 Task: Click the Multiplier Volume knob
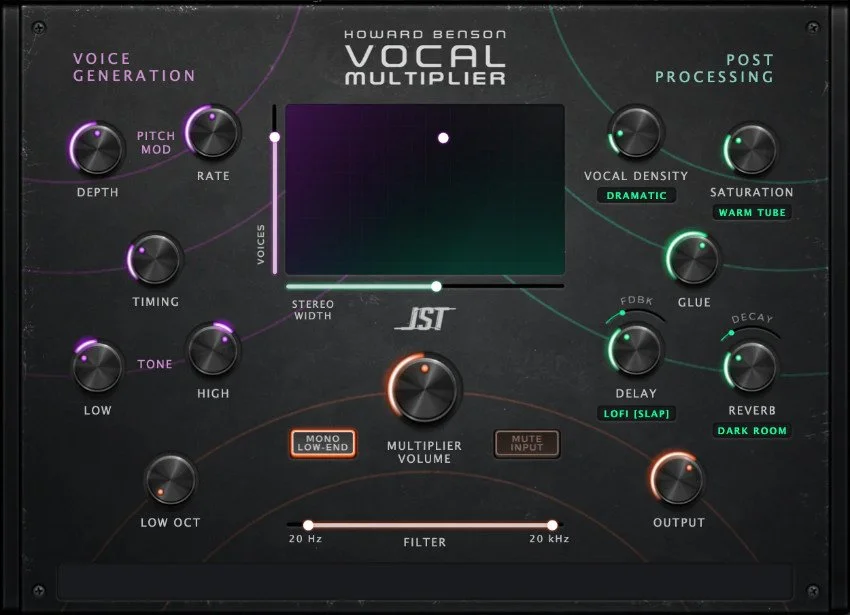click(x=424, y=387)
